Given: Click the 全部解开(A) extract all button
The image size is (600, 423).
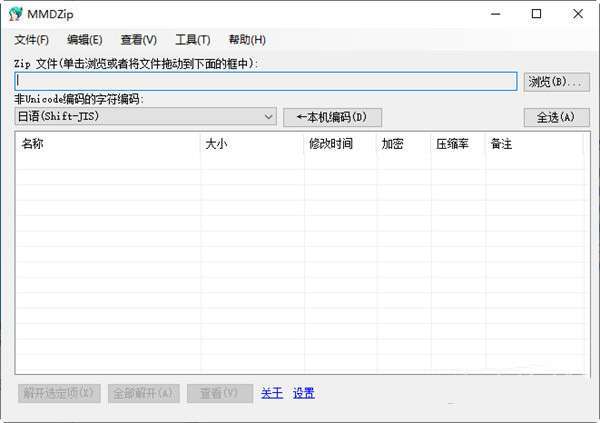Looking at the screenshot, I should pos(143,393).
